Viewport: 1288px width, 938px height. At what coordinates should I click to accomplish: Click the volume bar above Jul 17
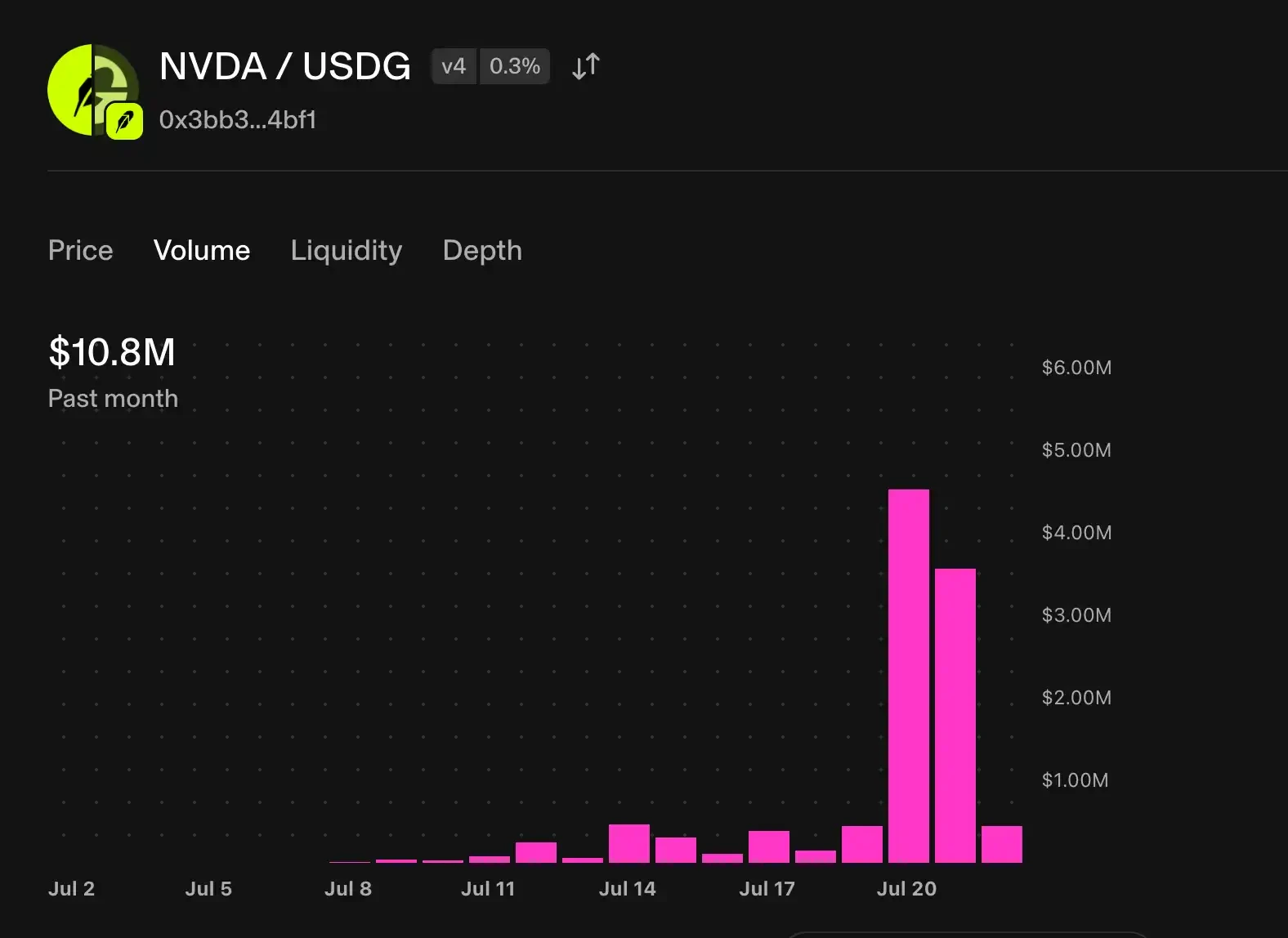pyautogui.click(x=769, y=846)
